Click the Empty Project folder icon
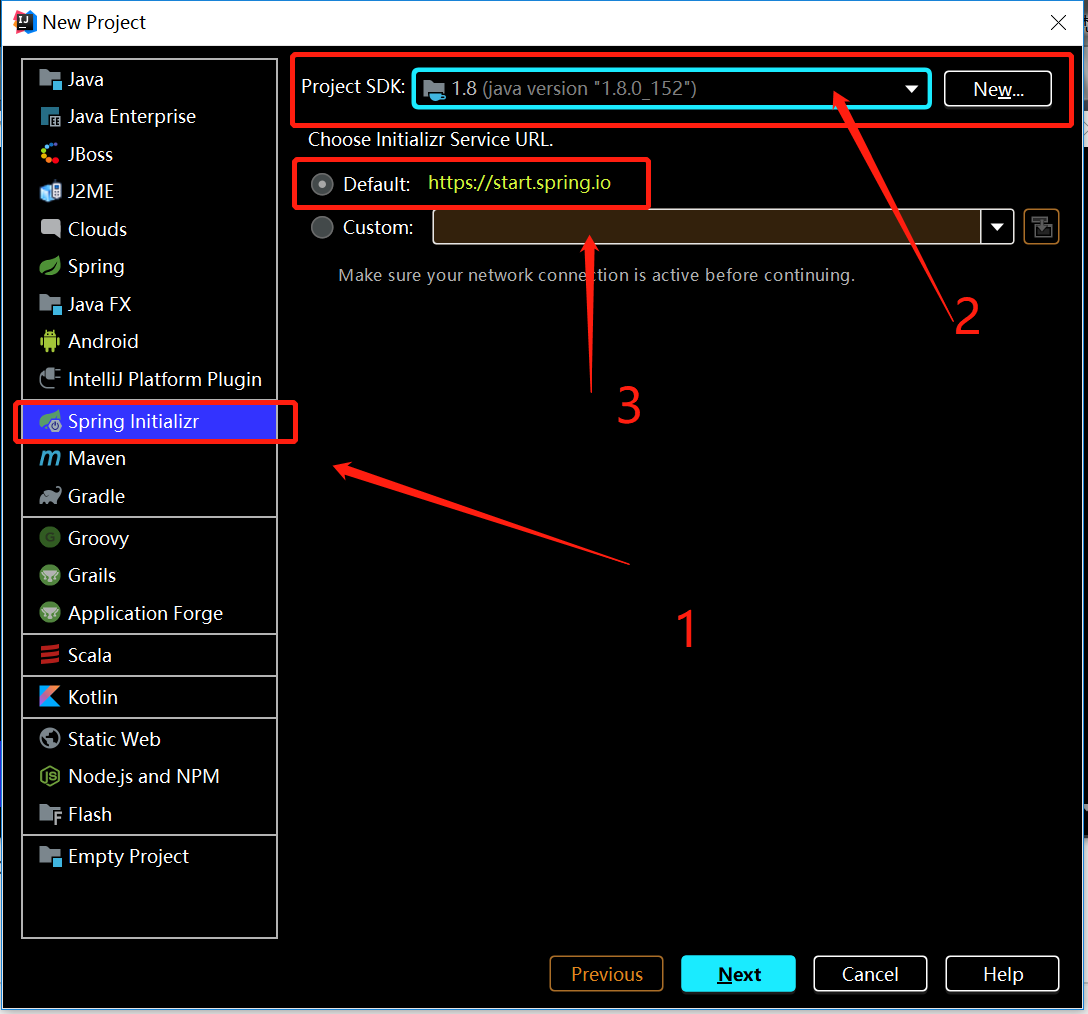 point(50,856)
